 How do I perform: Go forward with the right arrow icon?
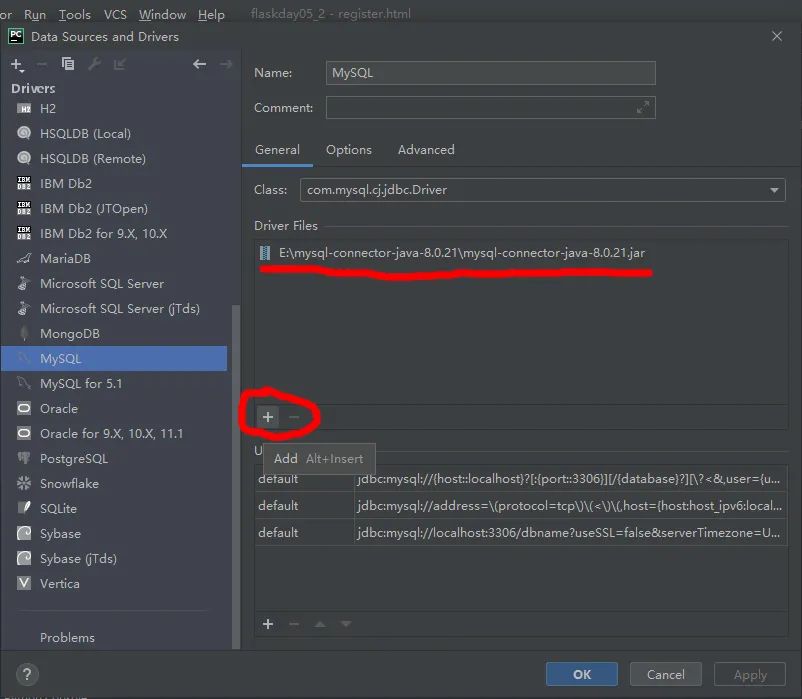[226, 64]
